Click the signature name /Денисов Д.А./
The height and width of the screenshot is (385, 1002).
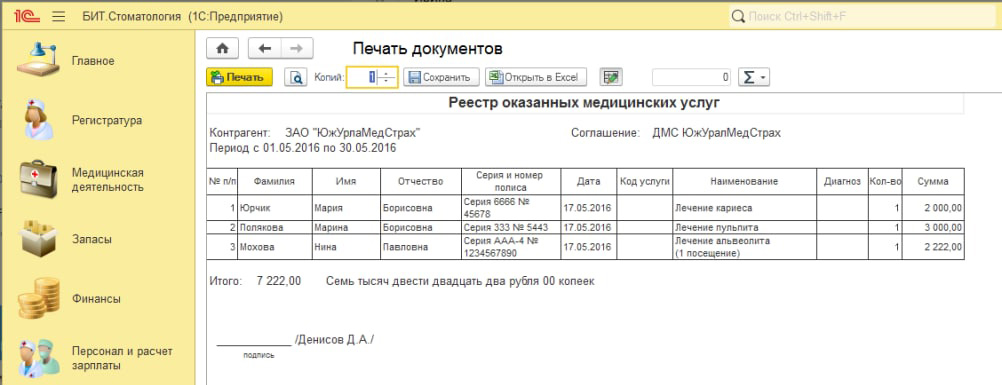334,340
